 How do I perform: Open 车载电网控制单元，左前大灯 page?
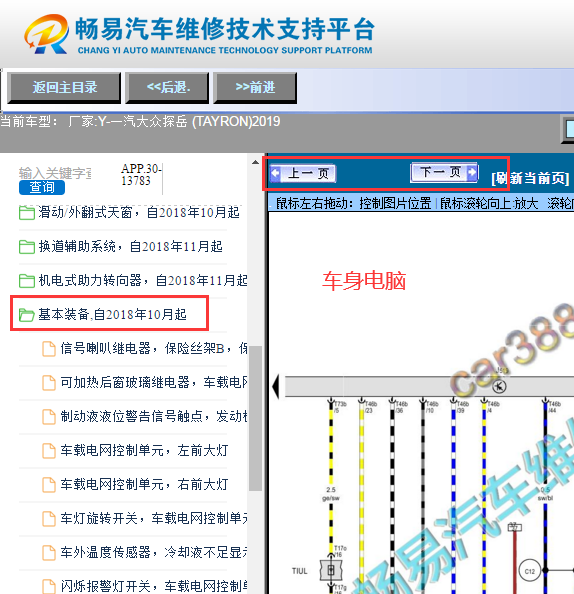144,450
